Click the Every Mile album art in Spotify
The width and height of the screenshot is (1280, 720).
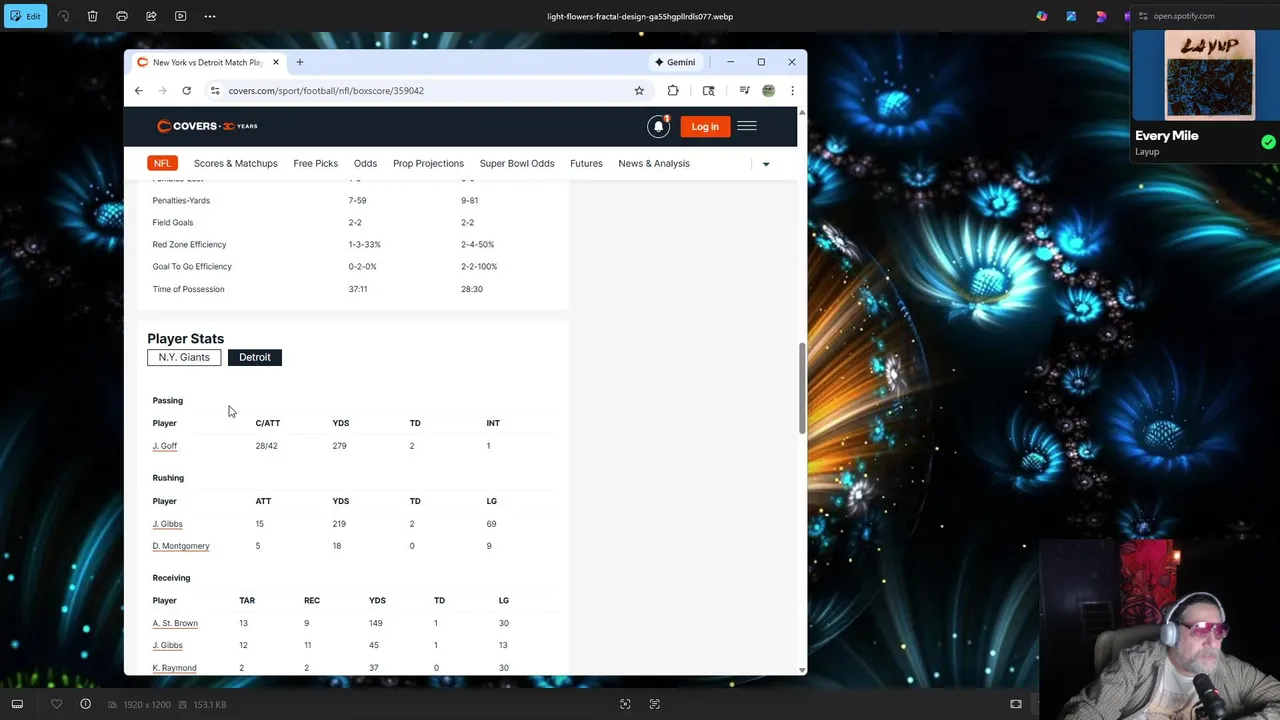[x=1209, y=75]
